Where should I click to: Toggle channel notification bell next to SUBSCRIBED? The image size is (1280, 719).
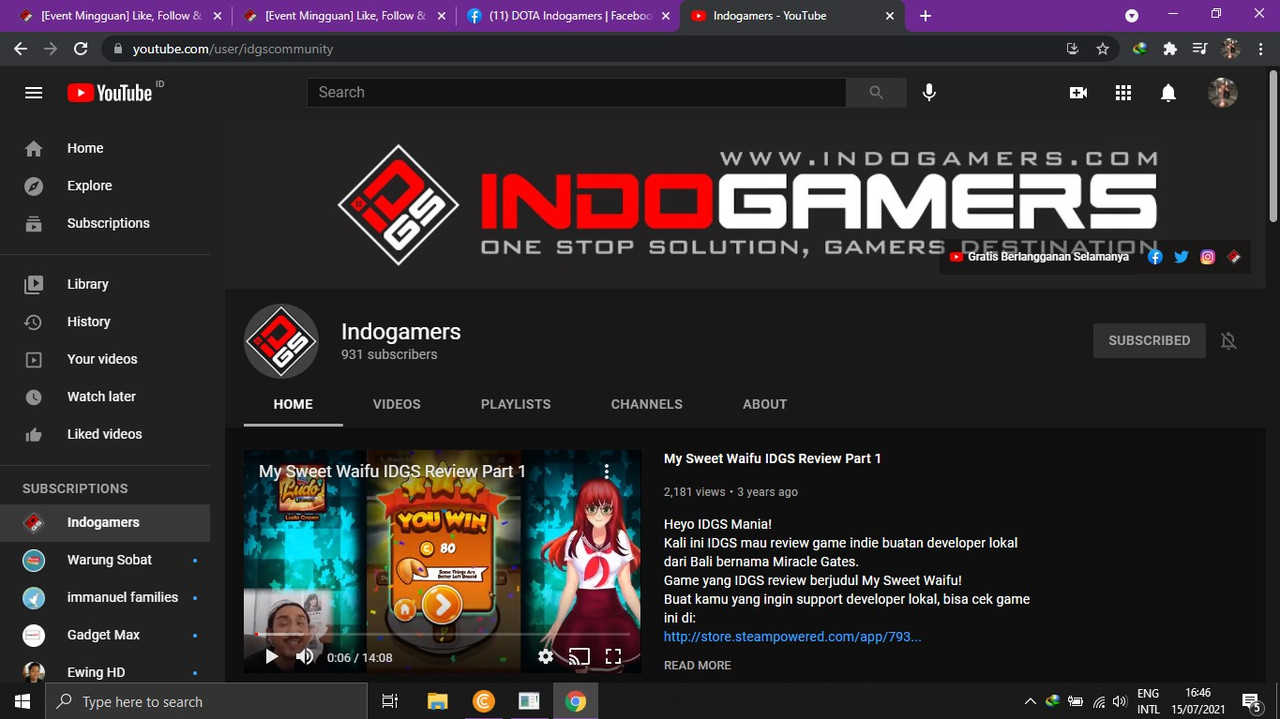point(1229,341)
